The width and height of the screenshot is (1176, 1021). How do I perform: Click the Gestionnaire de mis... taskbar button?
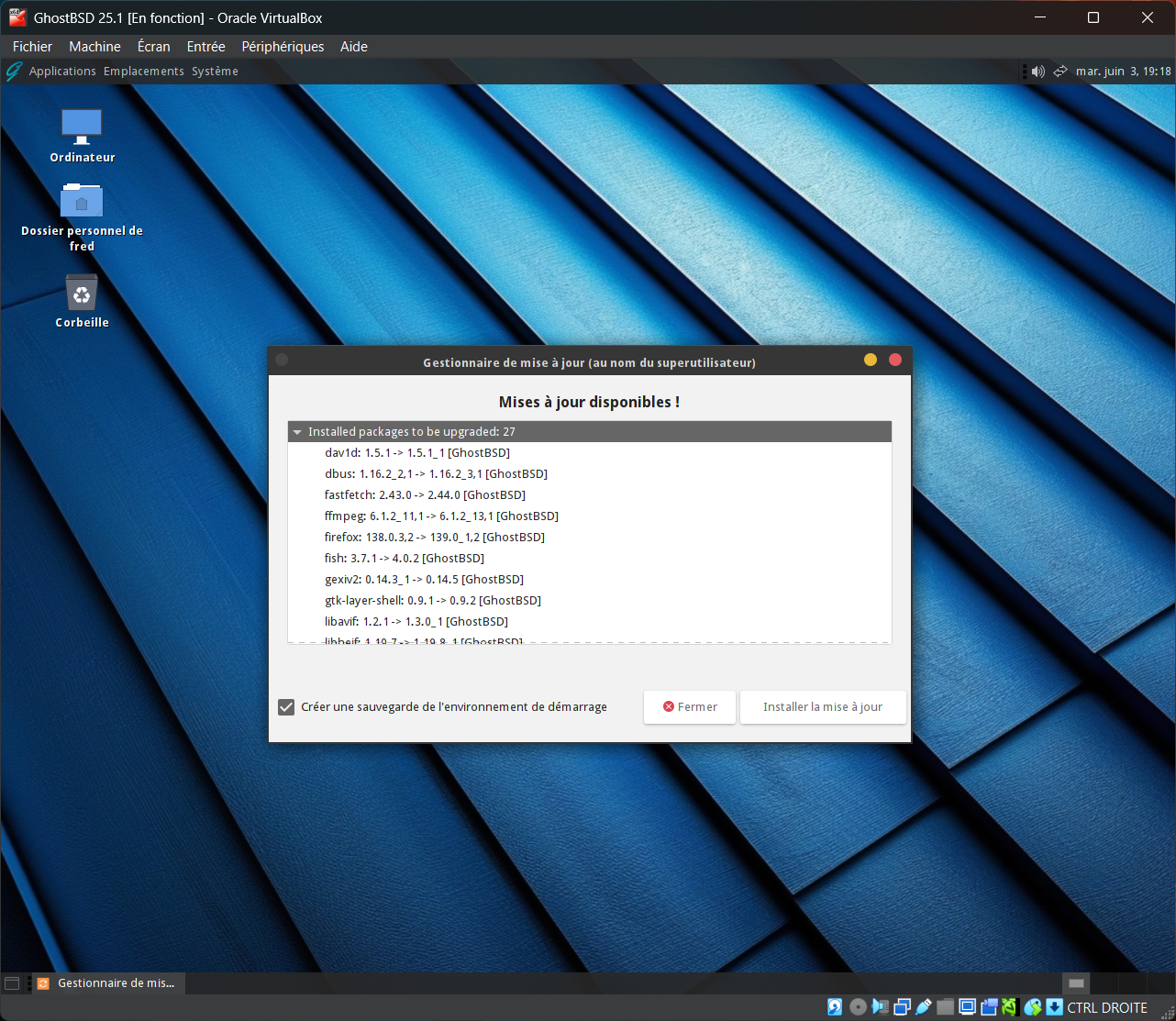(108, 983)
